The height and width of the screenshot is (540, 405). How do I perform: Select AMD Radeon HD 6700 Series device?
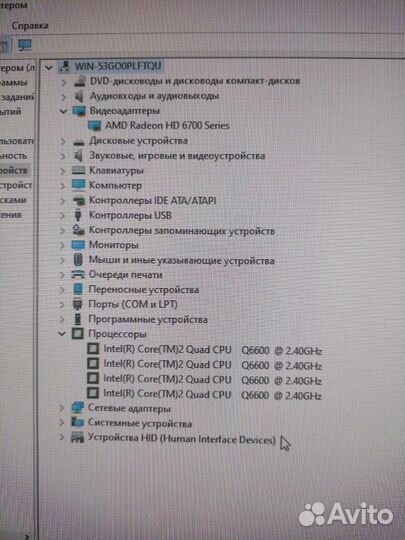pyautogui.click(x=167, y=125)
